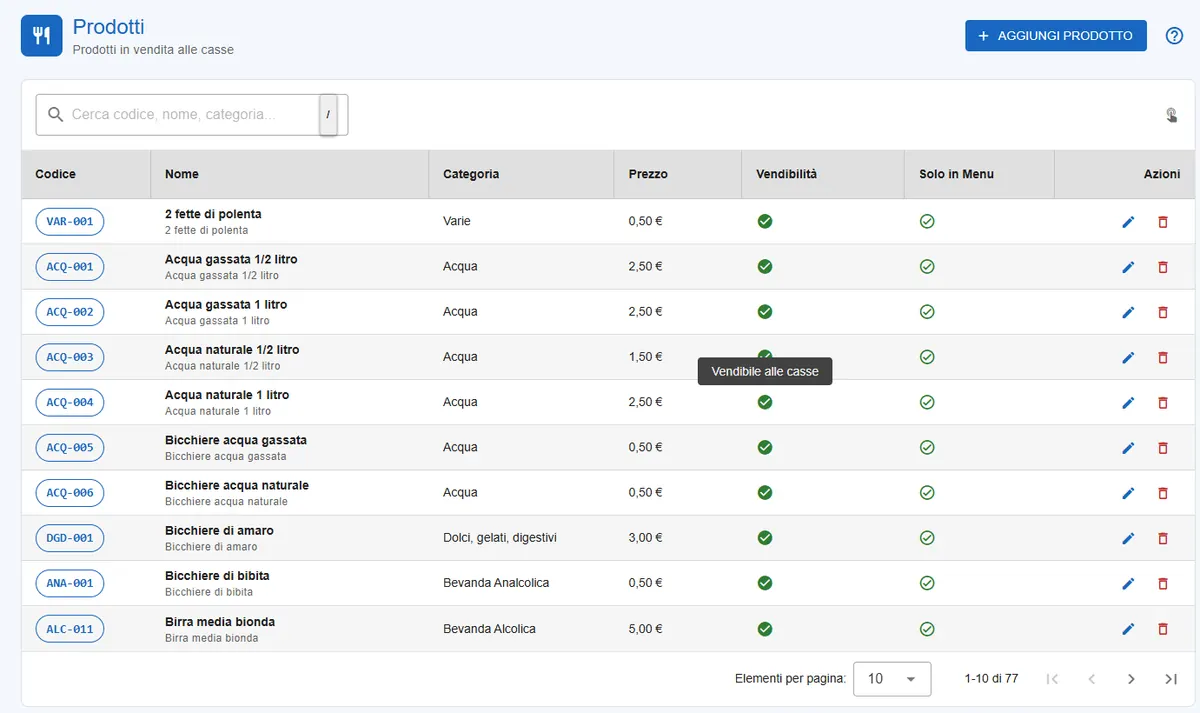This screenshot has width=1200, height=713.
Task: Click the pencil icon for Birra media bionda
Action: [1128, 629]
